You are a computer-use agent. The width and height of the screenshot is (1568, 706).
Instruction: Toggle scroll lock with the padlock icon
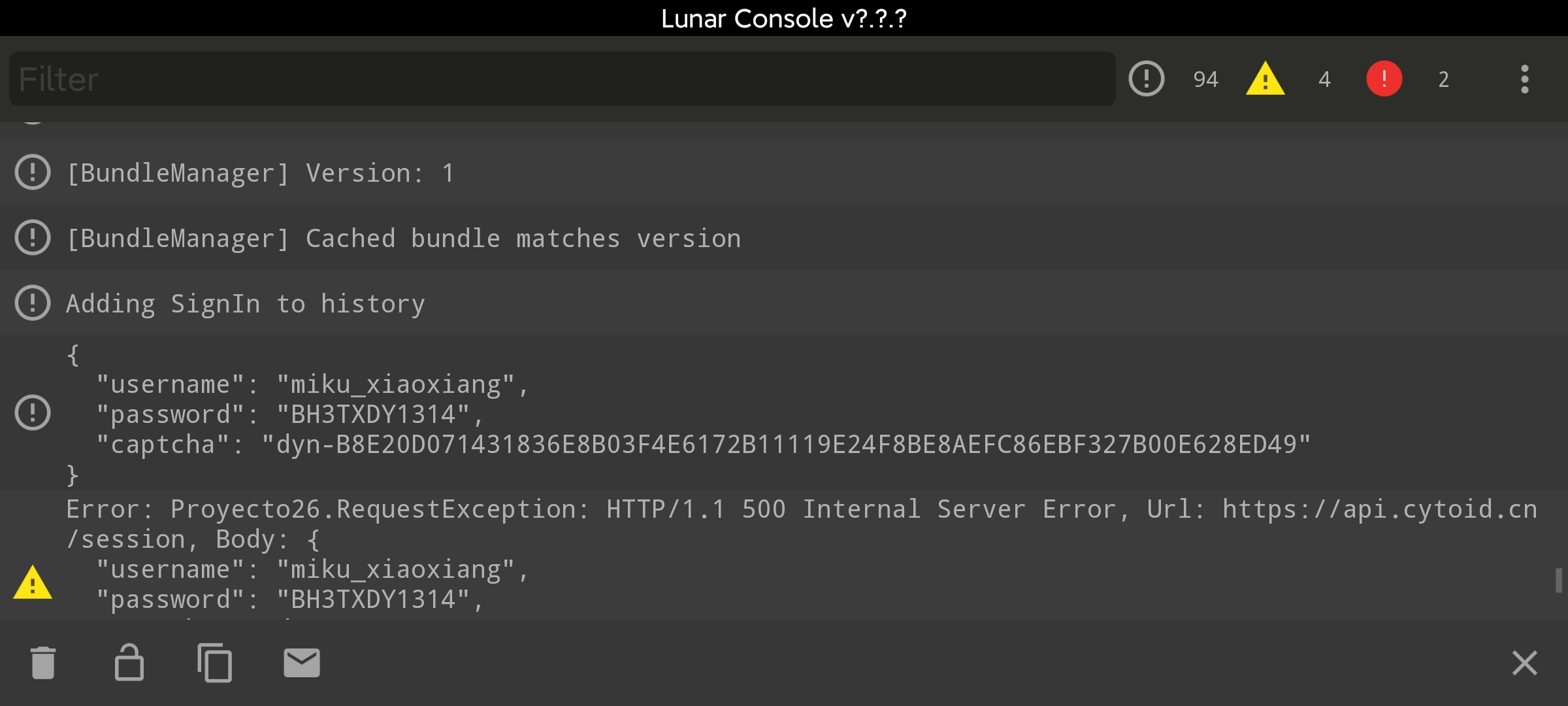tap(129, 663)
